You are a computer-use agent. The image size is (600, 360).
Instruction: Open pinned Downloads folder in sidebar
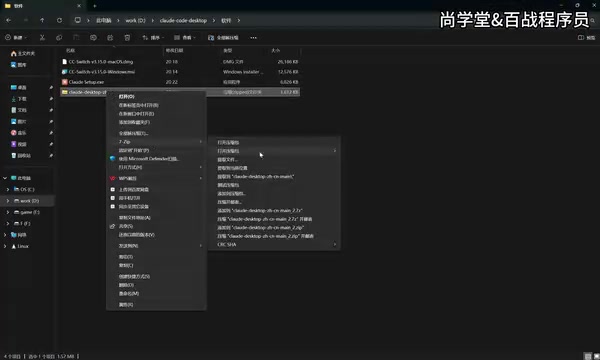18,99
